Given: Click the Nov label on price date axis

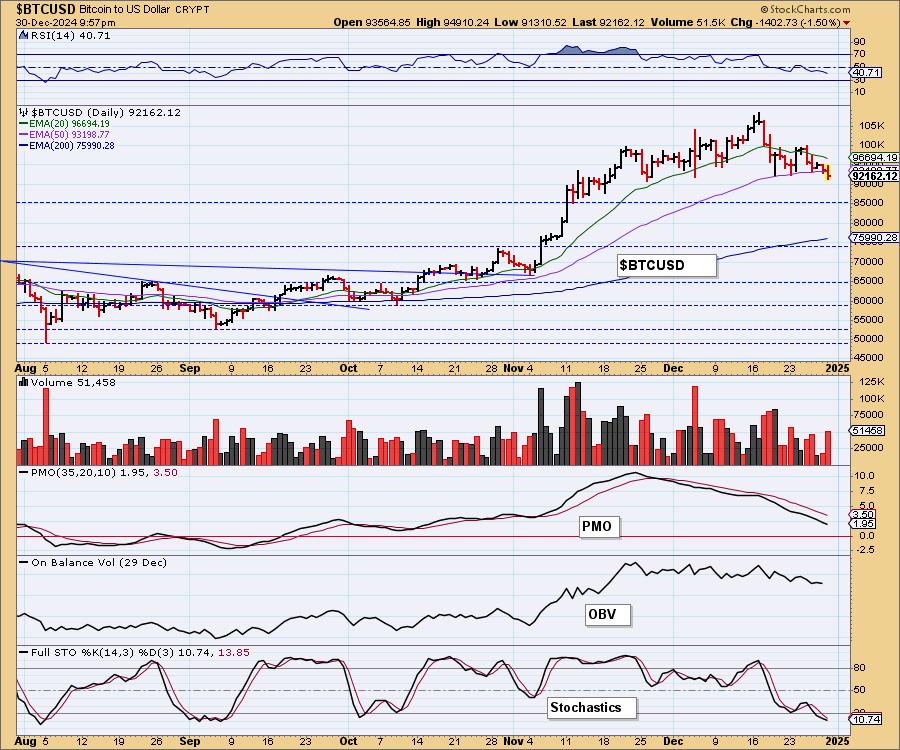Looking at the screenshot, I should click(513, 368).
